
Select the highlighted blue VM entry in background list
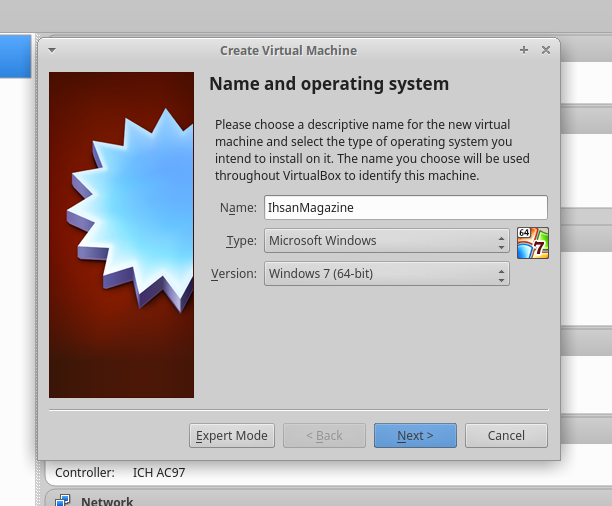16,56
